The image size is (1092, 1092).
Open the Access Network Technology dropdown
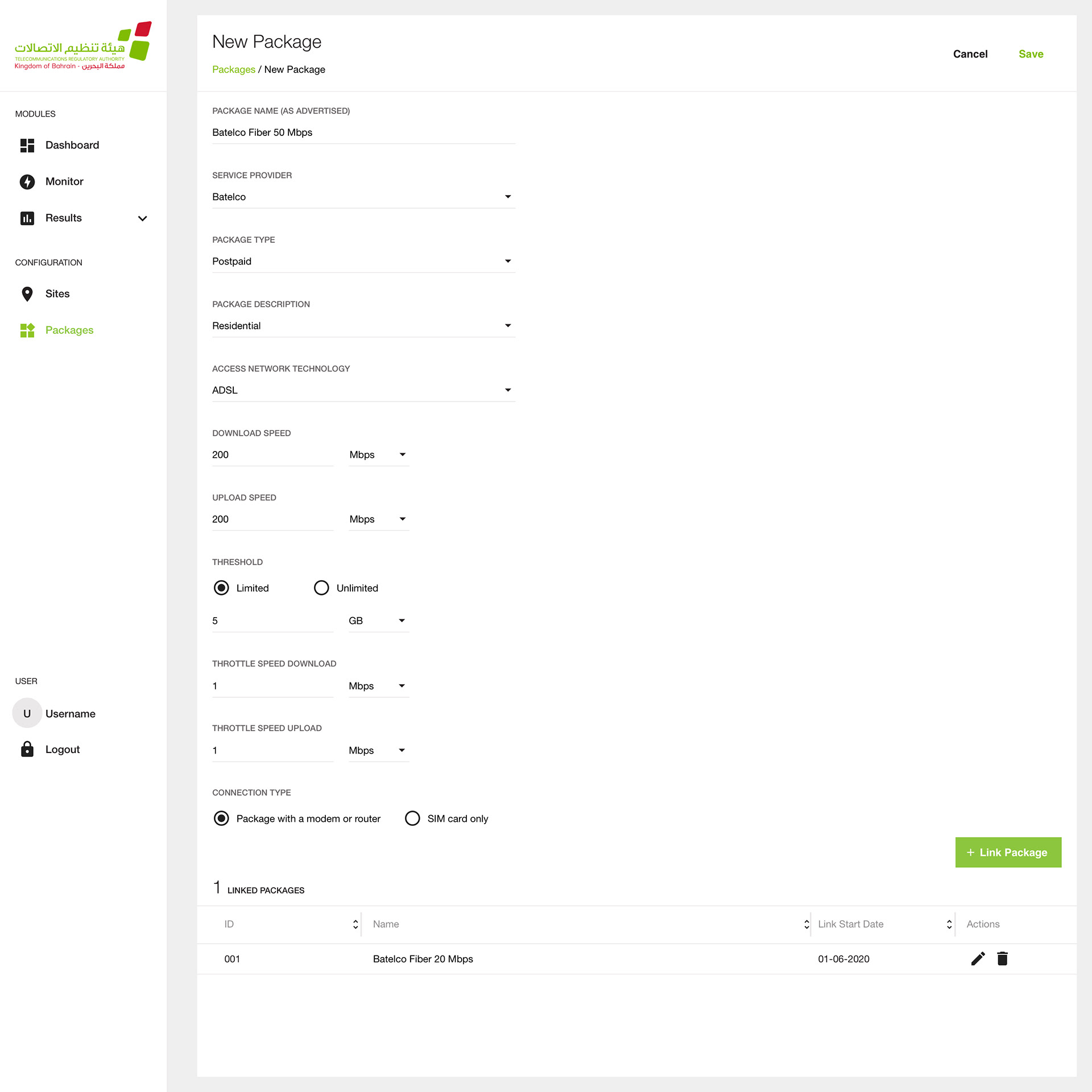pos(363,390)
